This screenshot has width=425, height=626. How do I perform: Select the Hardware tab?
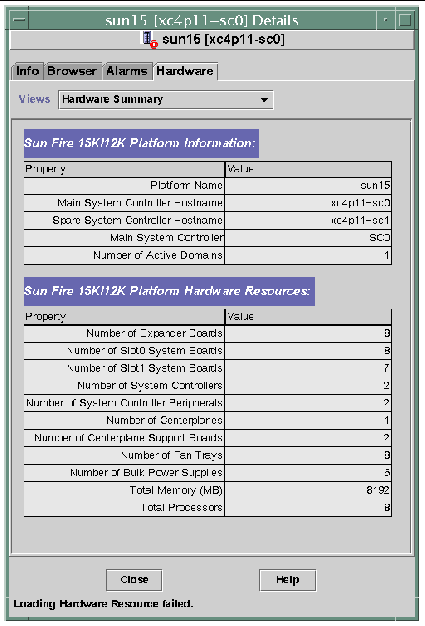pyautogui.click(x=185, y=71)
